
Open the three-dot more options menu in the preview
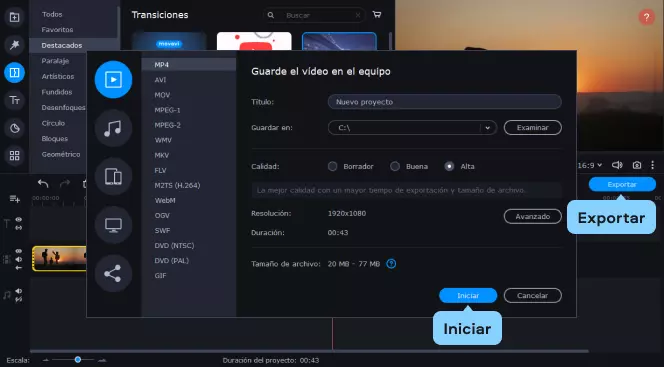click(653, 165)
